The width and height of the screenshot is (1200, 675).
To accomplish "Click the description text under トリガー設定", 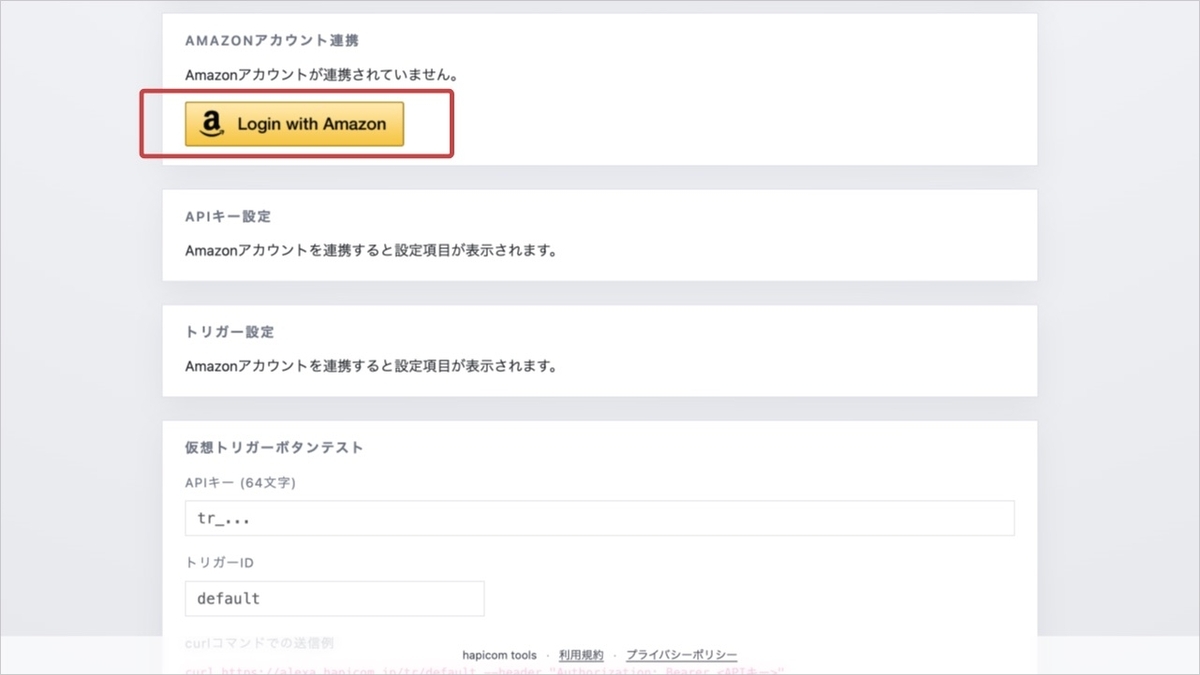I will tap(371, 366).
